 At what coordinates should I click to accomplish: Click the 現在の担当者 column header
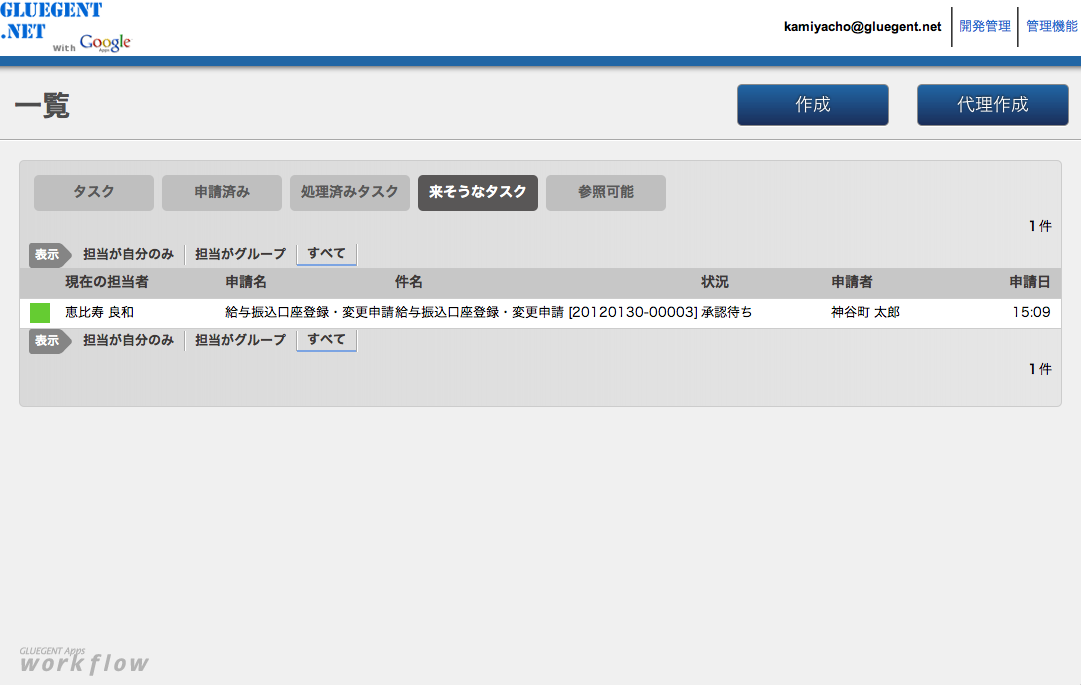[x=107, y=282]
